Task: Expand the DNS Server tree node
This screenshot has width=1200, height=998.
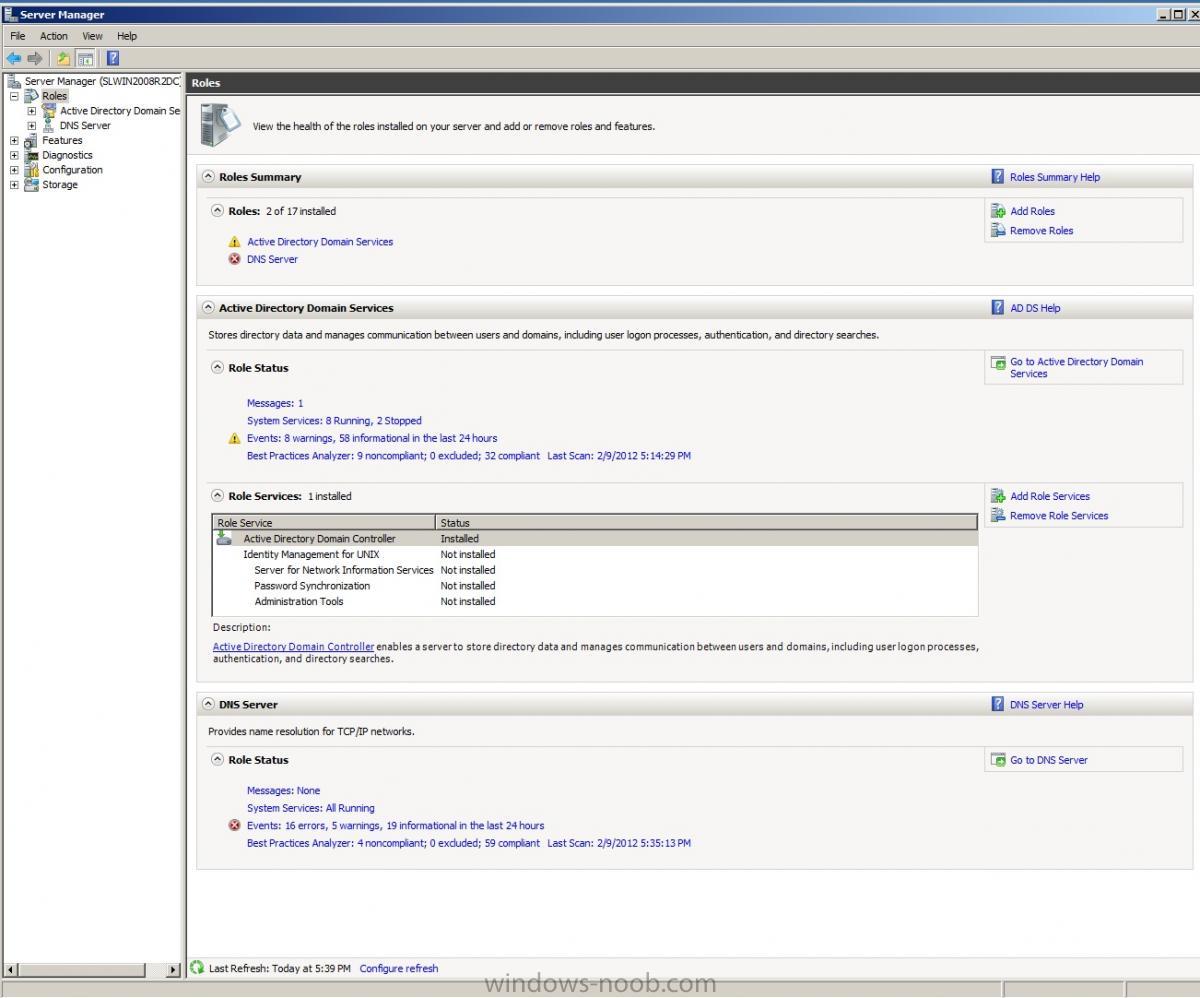Action: pyautogui.click(x=32, y=126)
